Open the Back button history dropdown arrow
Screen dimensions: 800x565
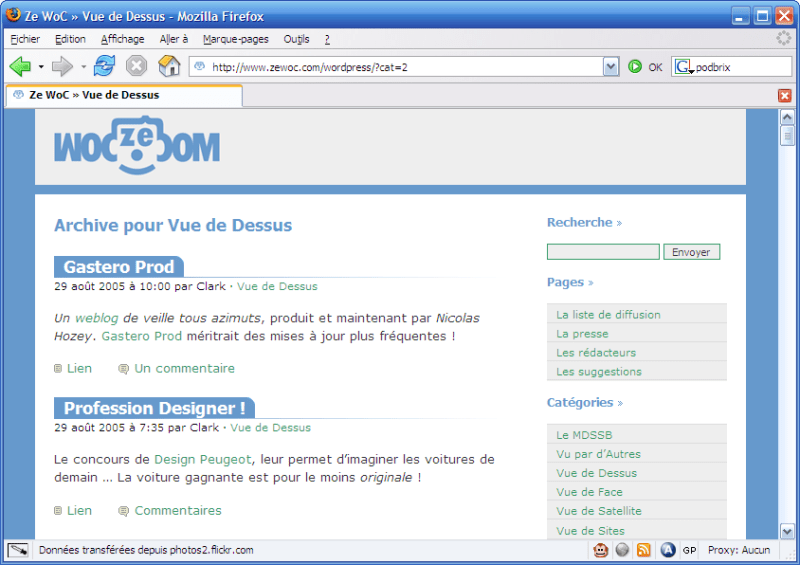click(x=41, y=67)
